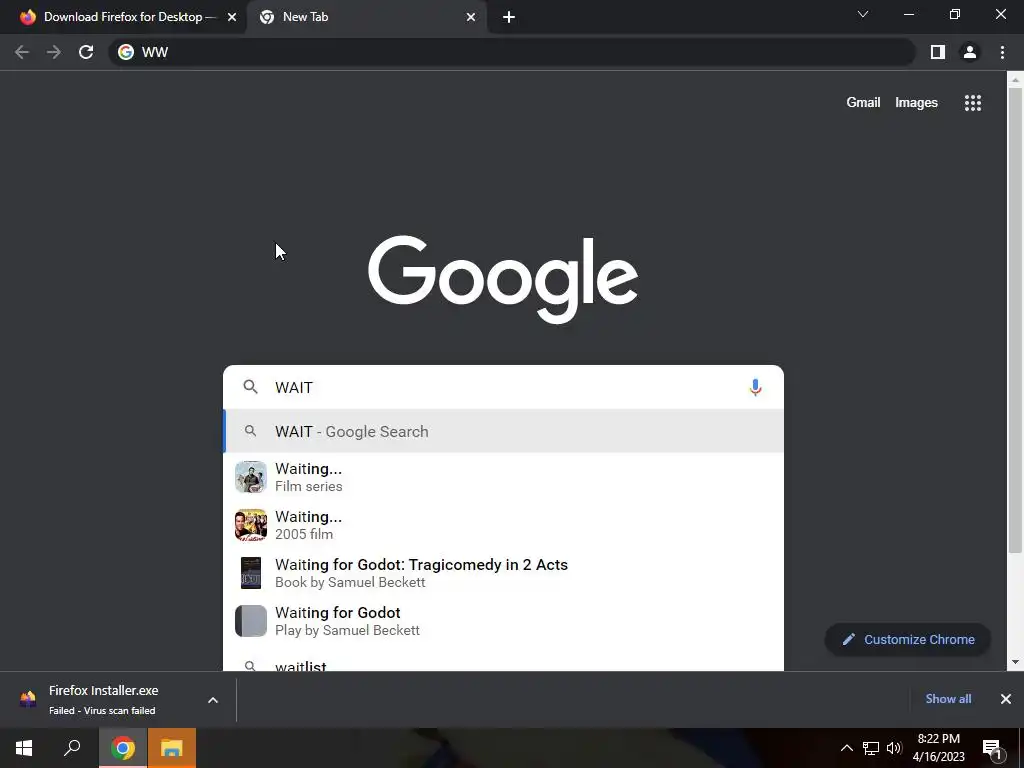Click the Google logo
Screen dimensions: 1024x768
pyautogui.click(x=503, y=279)
